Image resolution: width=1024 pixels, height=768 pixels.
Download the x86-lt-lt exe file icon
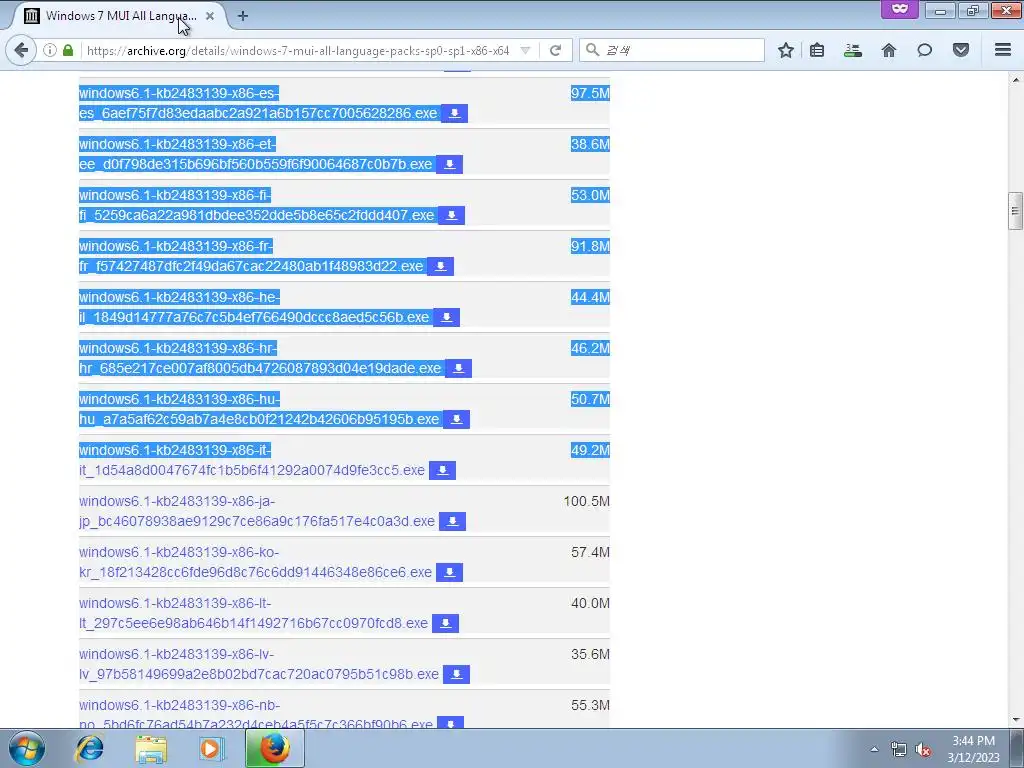pos(445,623)
